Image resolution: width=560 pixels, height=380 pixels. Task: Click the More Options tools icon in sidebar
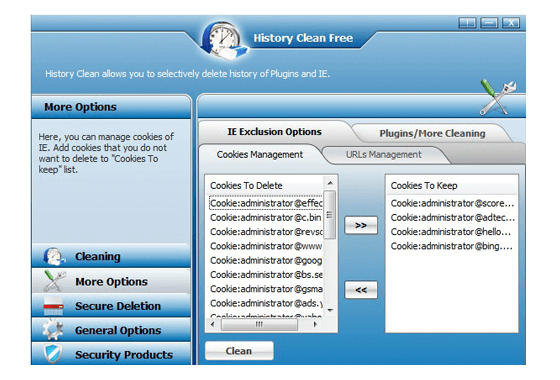(x=54, y=281)
